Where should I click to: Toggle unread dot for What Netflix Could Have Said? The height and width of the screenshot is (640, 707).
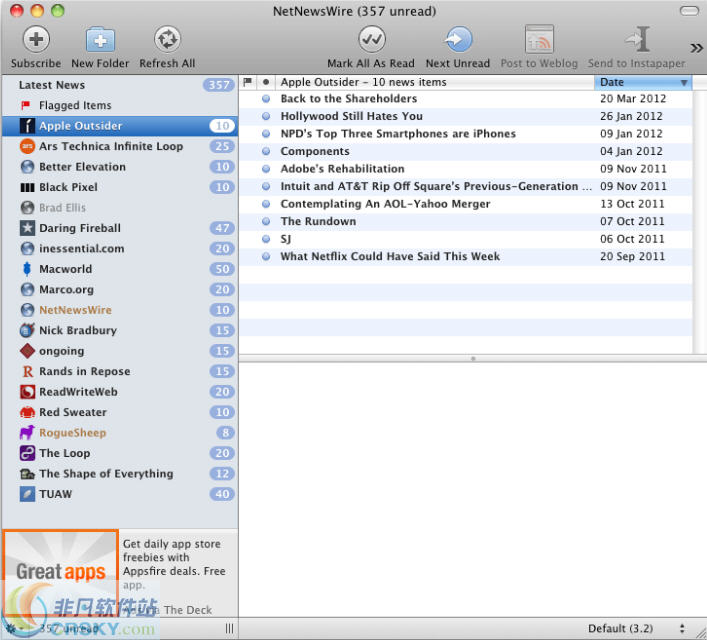tap(266, 257)
